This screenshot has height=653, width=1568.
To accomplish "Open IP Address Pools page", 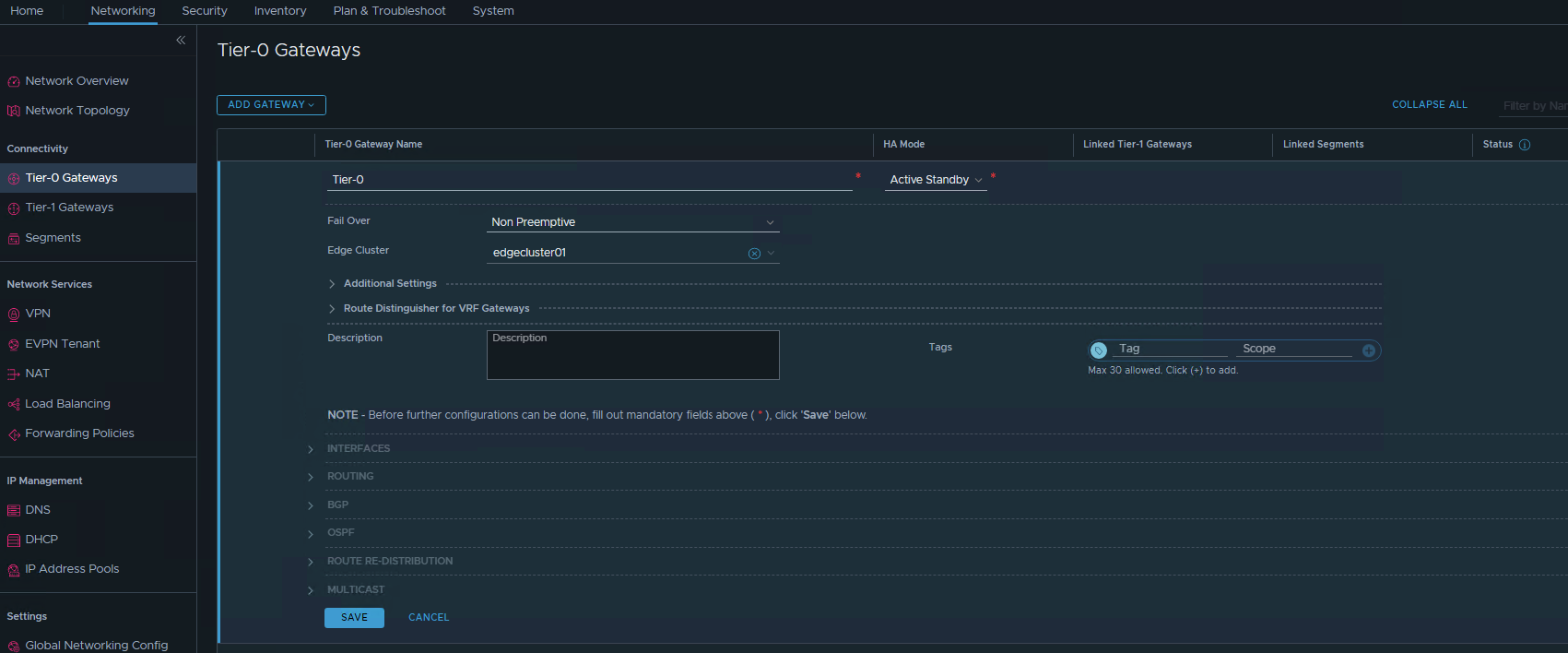I will [x=72, y=569].
